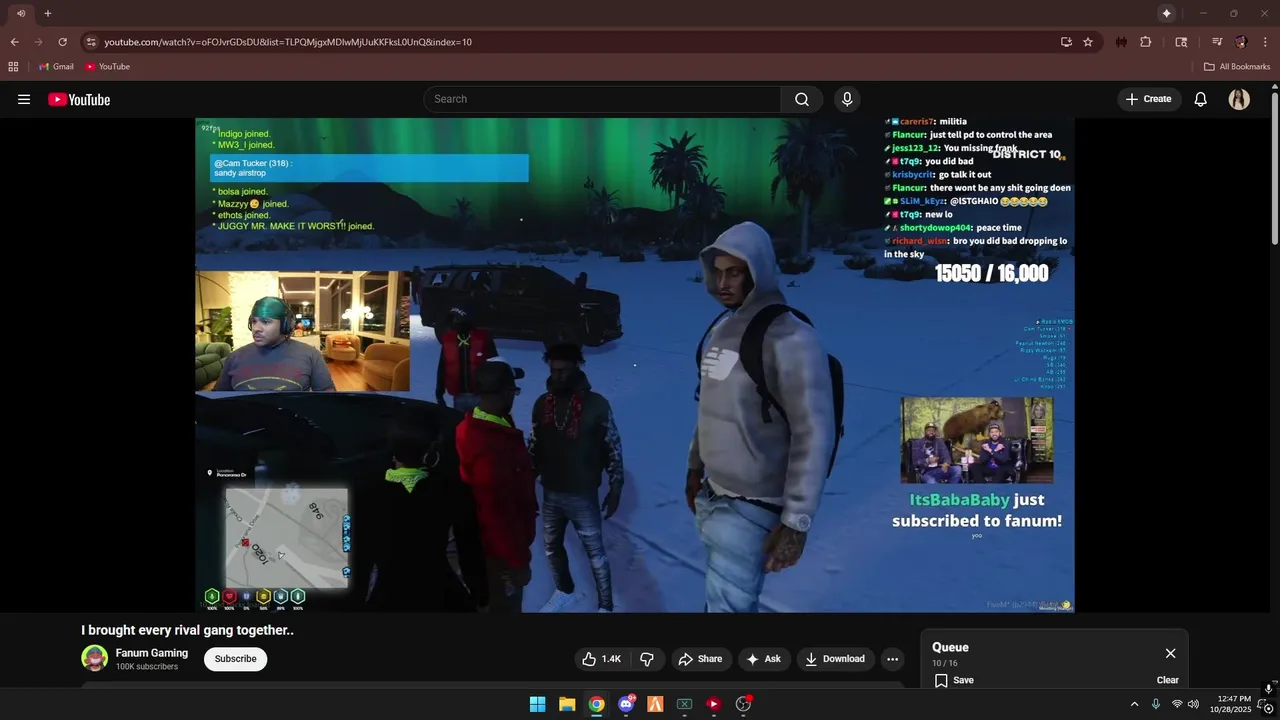Open the network Wi-Fi tray icon

point(1177,704)
